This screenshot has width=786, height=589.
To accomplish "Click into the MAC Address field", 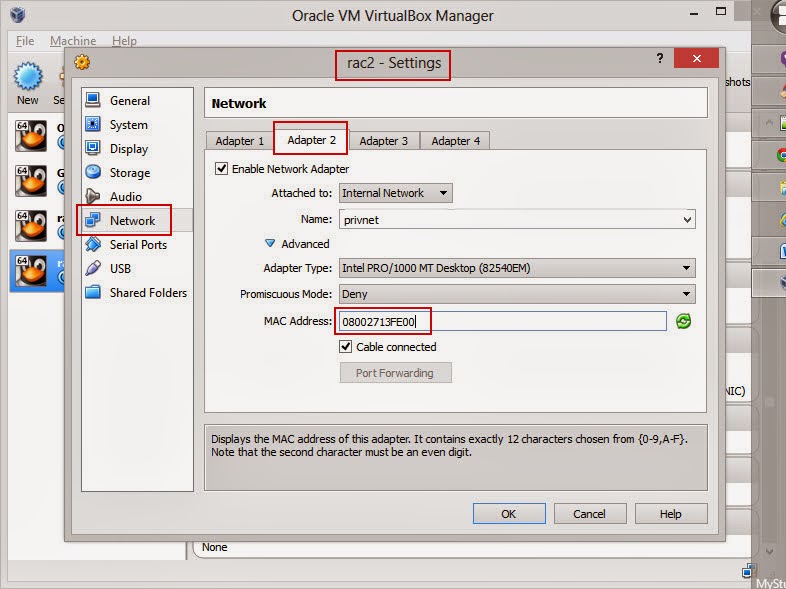I will (x=502, y=321).
